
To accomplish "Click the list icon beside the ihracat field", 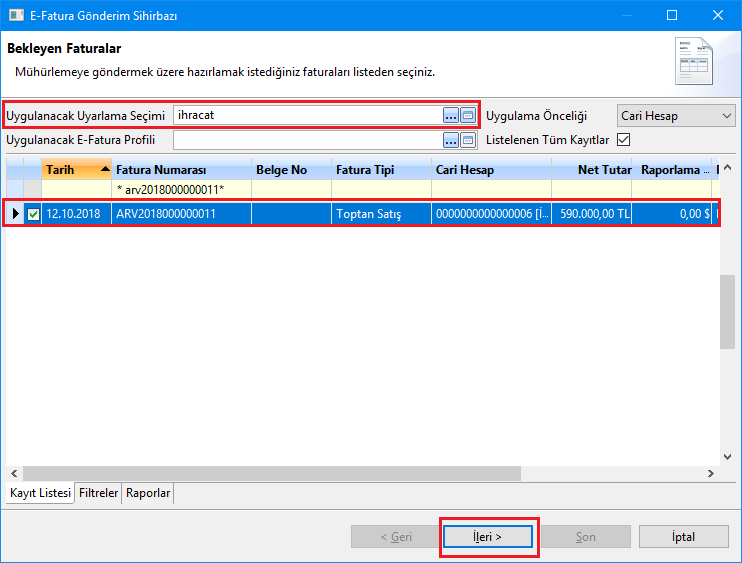I will [467, 115].
